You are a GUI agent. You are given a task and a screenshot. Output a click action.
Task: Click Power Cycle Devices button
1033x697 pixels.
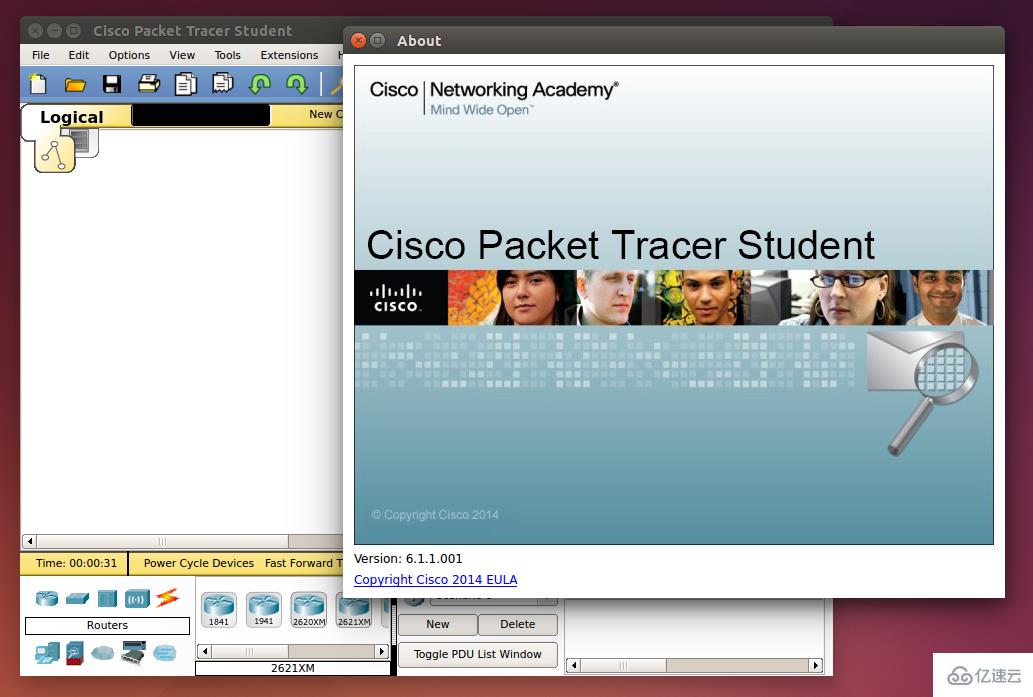198,563
